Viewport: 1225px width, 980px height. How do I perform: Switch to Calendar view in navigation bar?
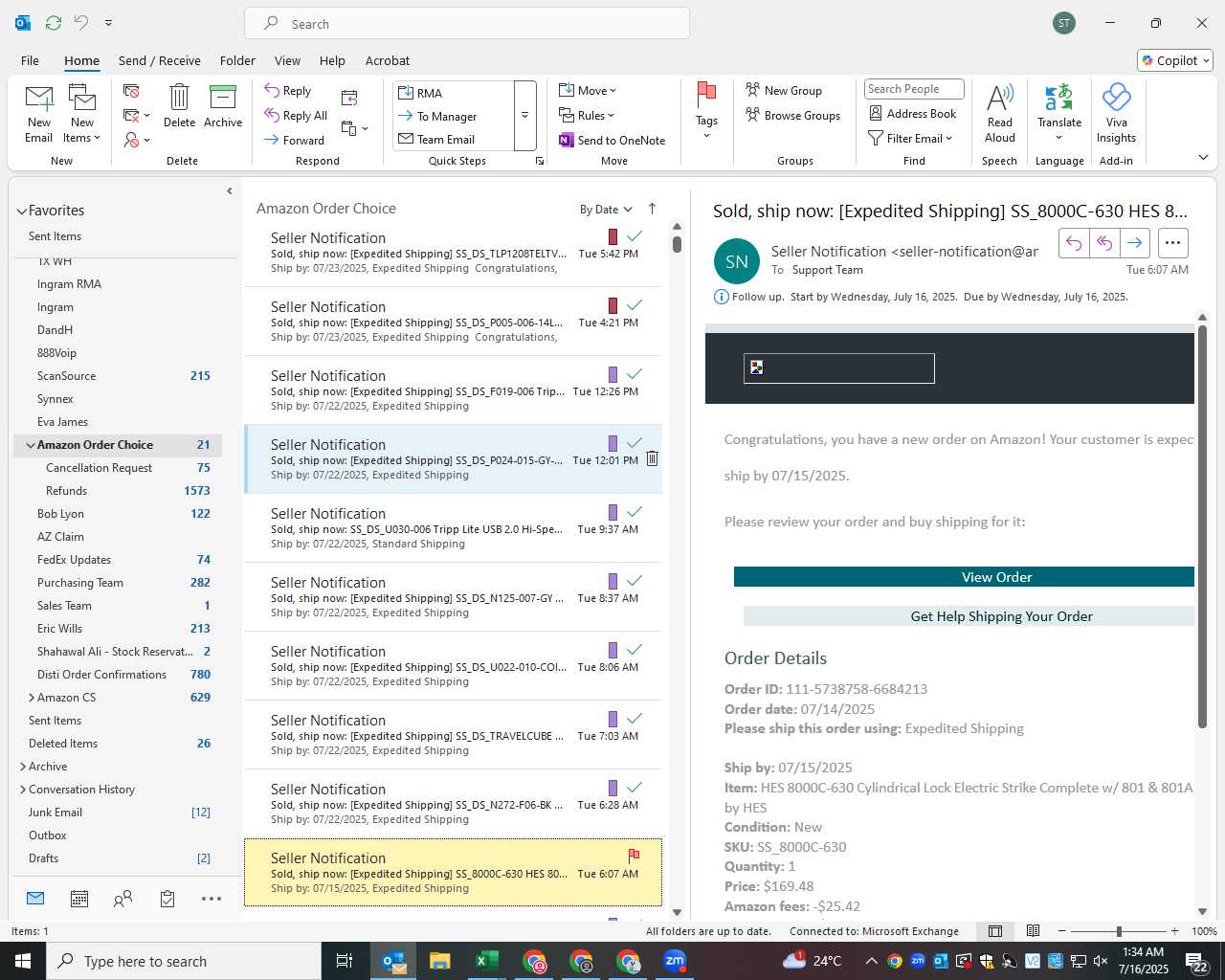79,899
